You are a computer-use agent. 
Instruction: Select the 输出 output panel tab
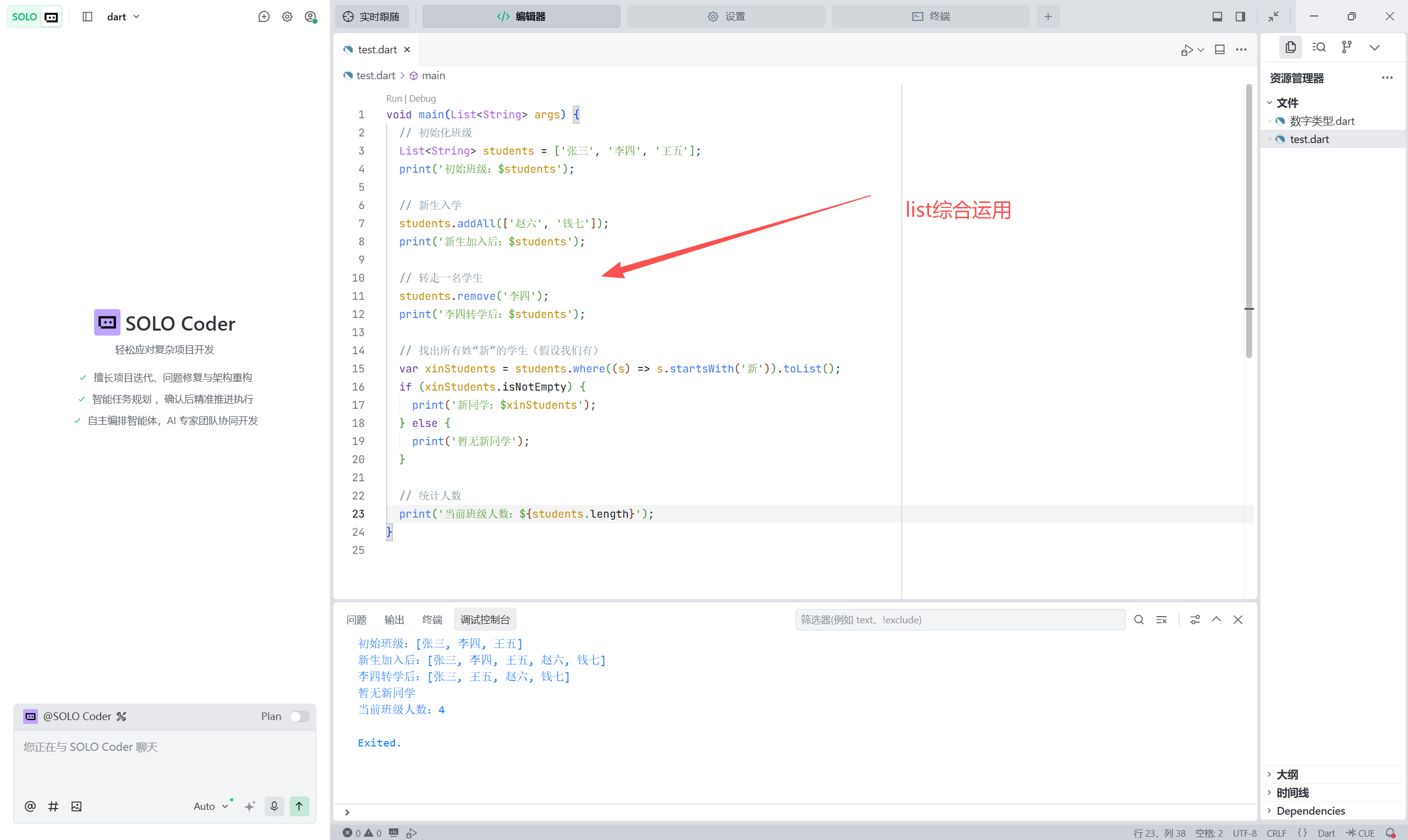[x=394, y=620]
